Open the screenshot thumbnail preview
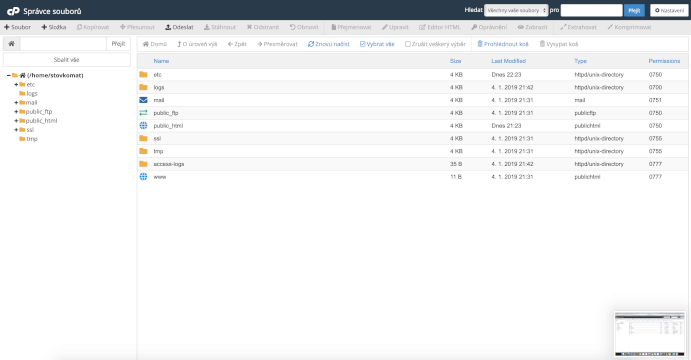691x360 pixels. pos(650,334)
